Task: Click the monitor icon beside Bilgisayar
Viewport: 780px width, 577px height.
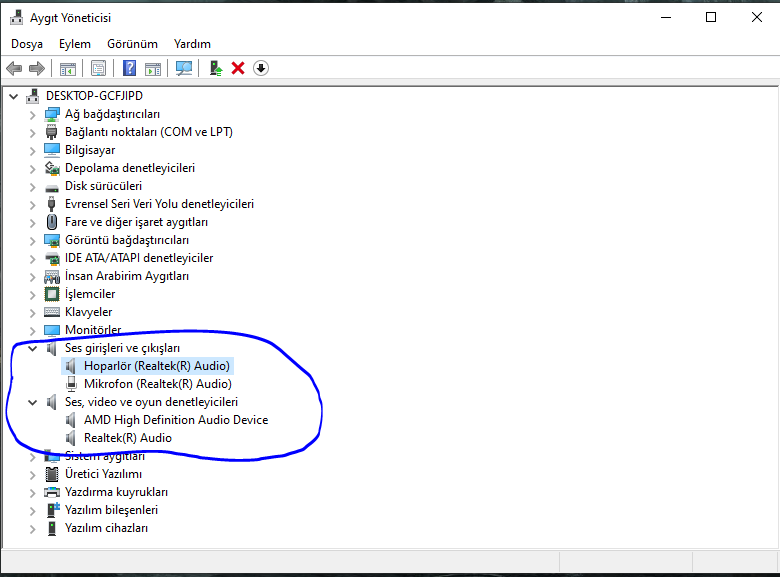Action: click(x=52, y=150)
